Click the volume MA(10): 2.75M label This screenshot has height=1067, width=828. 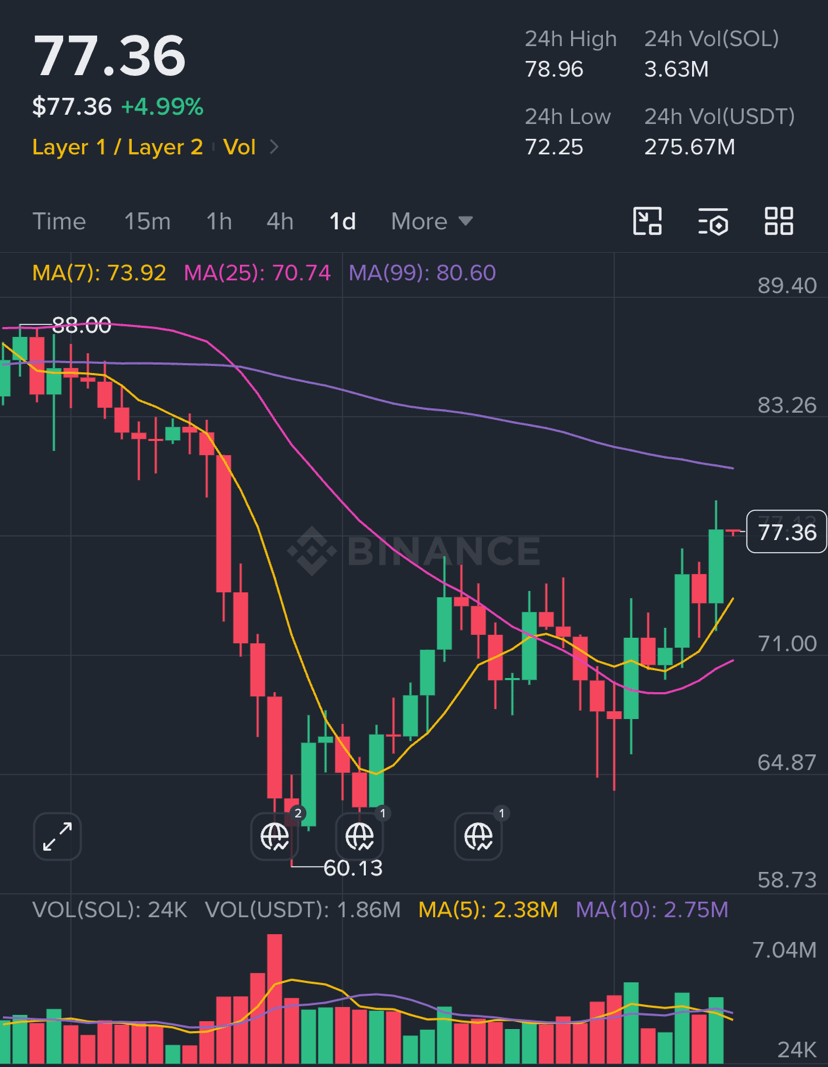point(652,910)
